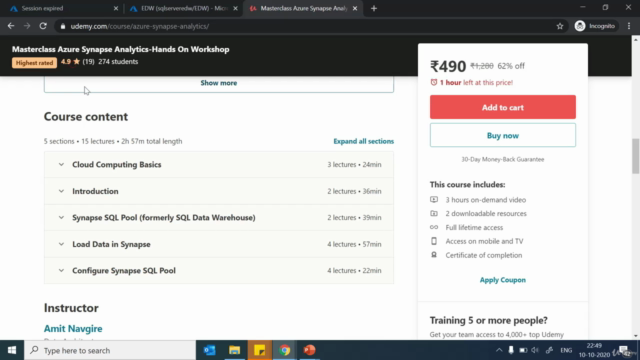Expand the Configure Synapse SQL Pool section
The height and width of the screenshot is (360, 640).
coord(219,271)
